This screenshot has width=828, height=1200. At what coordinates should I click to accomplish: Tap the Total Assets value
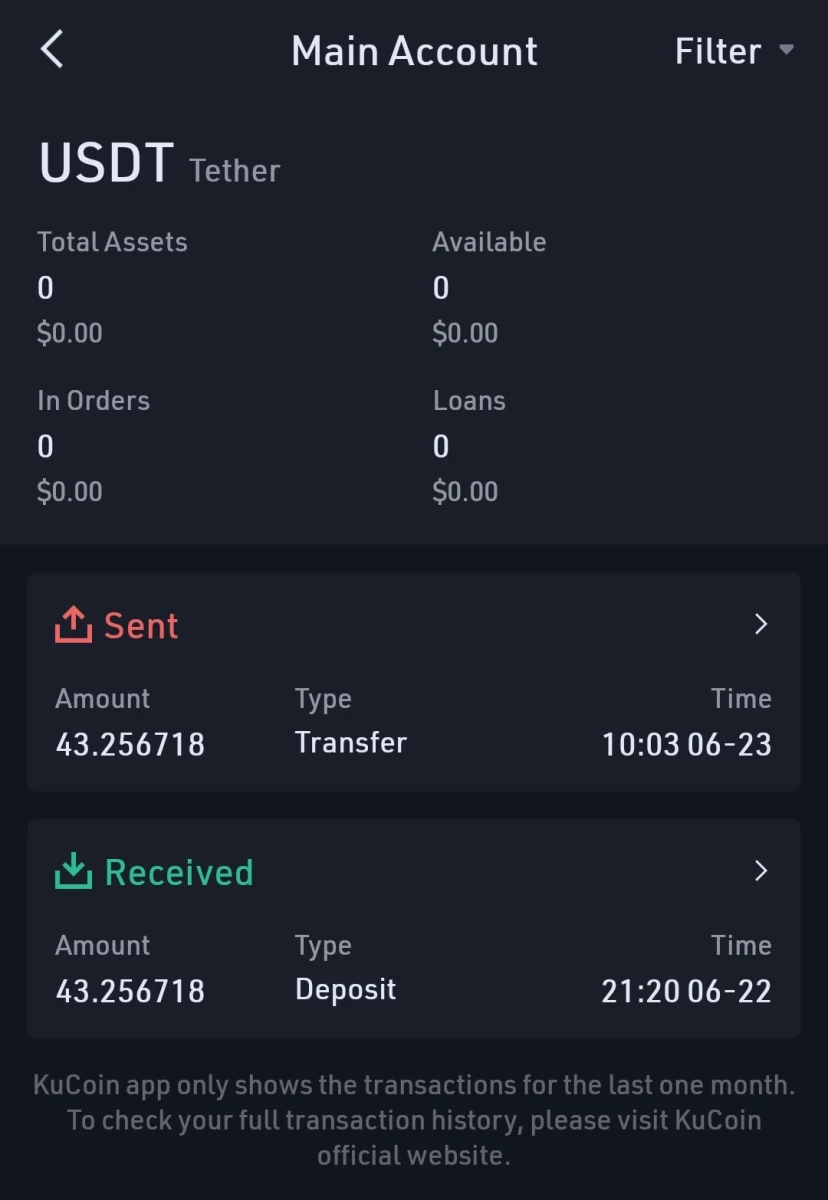coord(46,289)
